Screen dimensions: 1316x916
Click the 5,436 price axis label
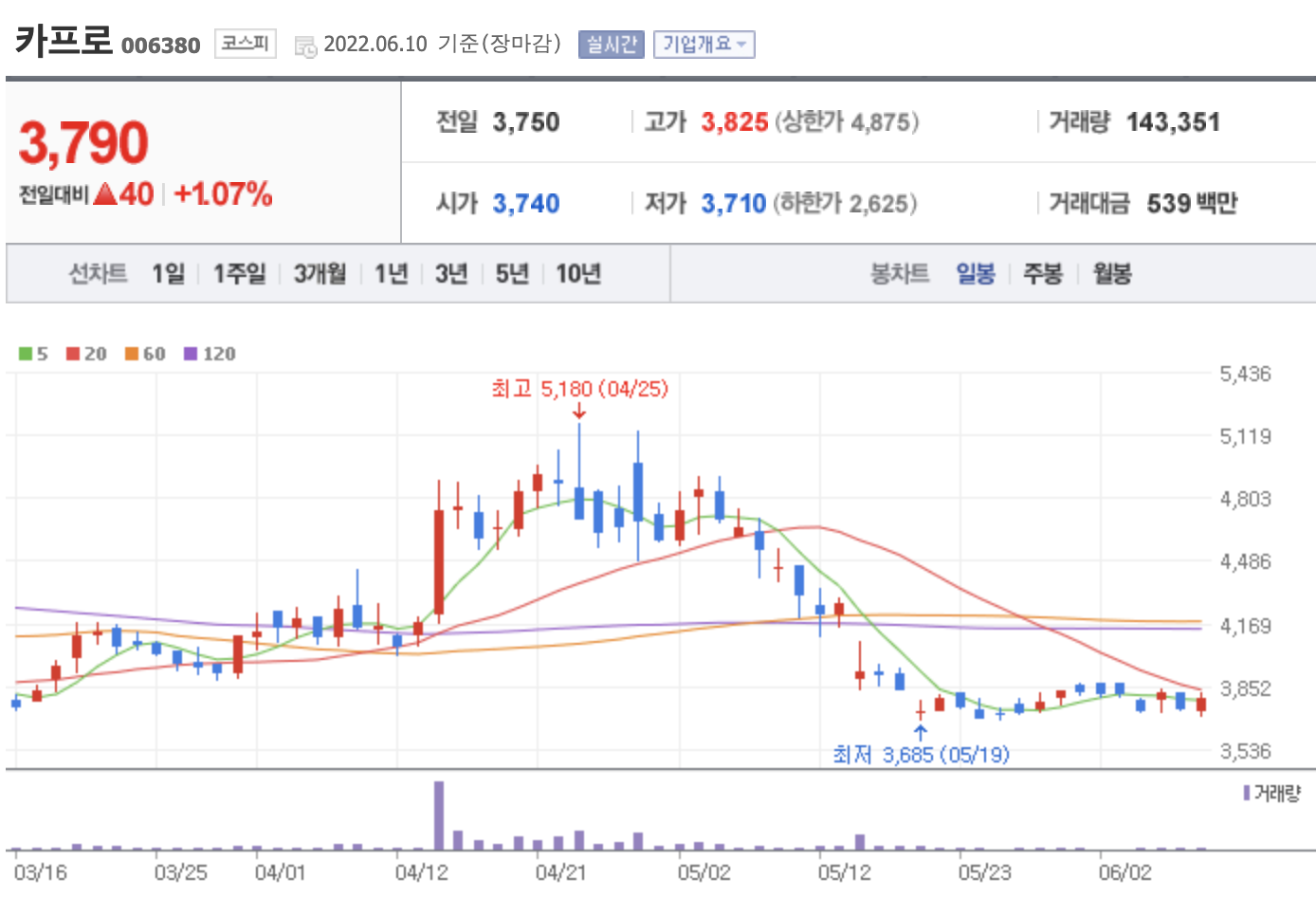1245,374
